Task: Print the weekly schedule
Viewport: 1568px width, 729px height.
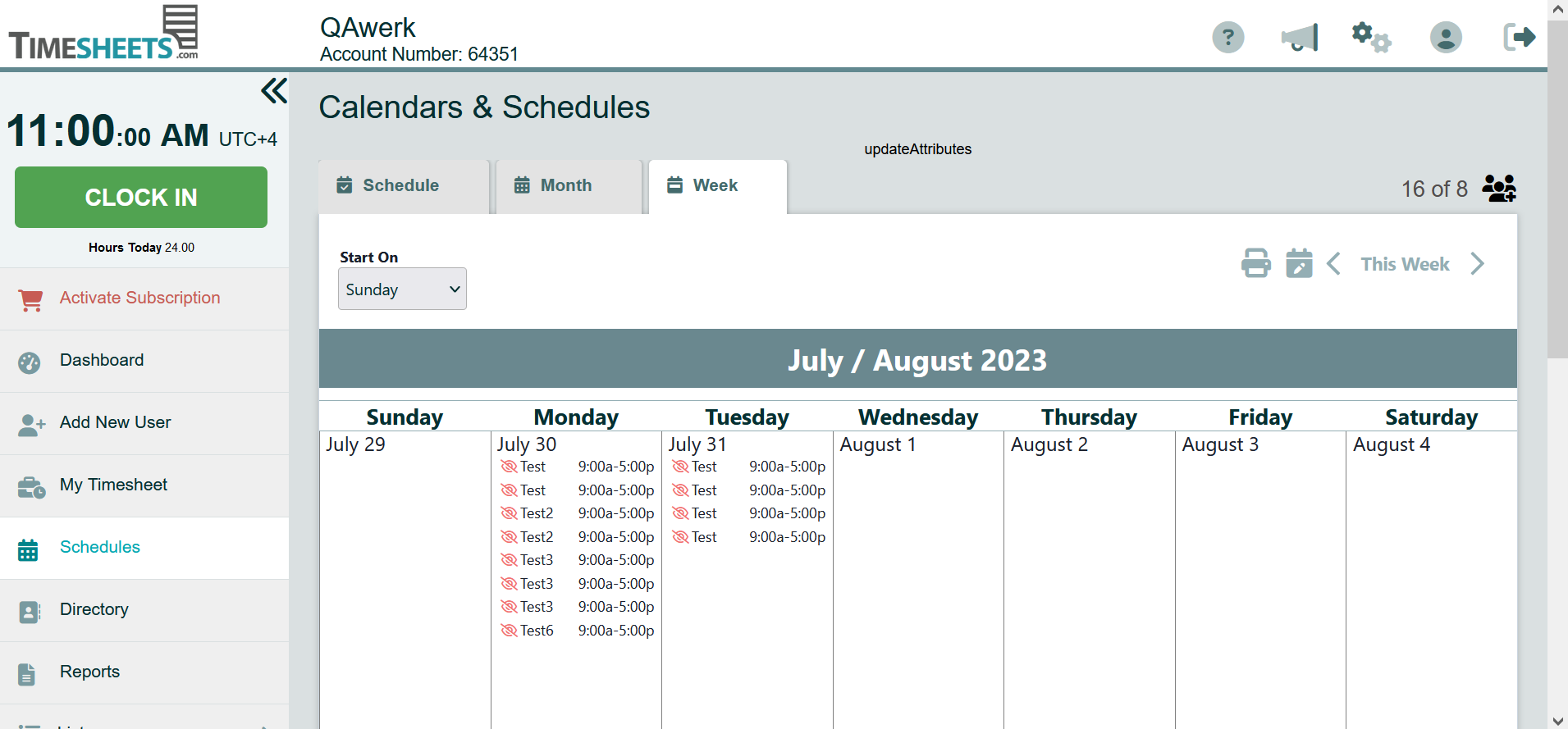Action: (1255, 263)
